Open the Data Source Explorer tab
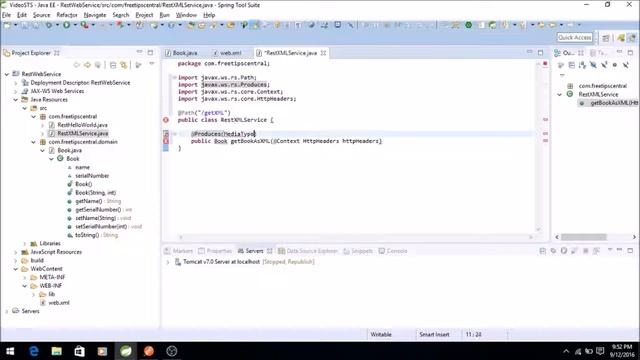This screenshot has height=360, width=640. tap(308, 251)
